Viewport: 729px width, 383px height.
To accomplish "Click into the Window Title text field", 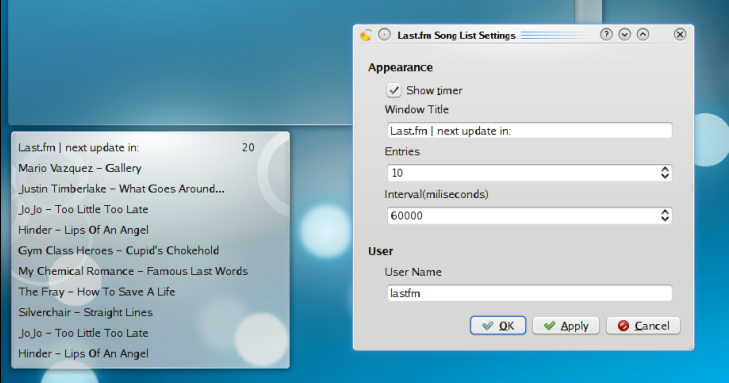I will 530,131.
